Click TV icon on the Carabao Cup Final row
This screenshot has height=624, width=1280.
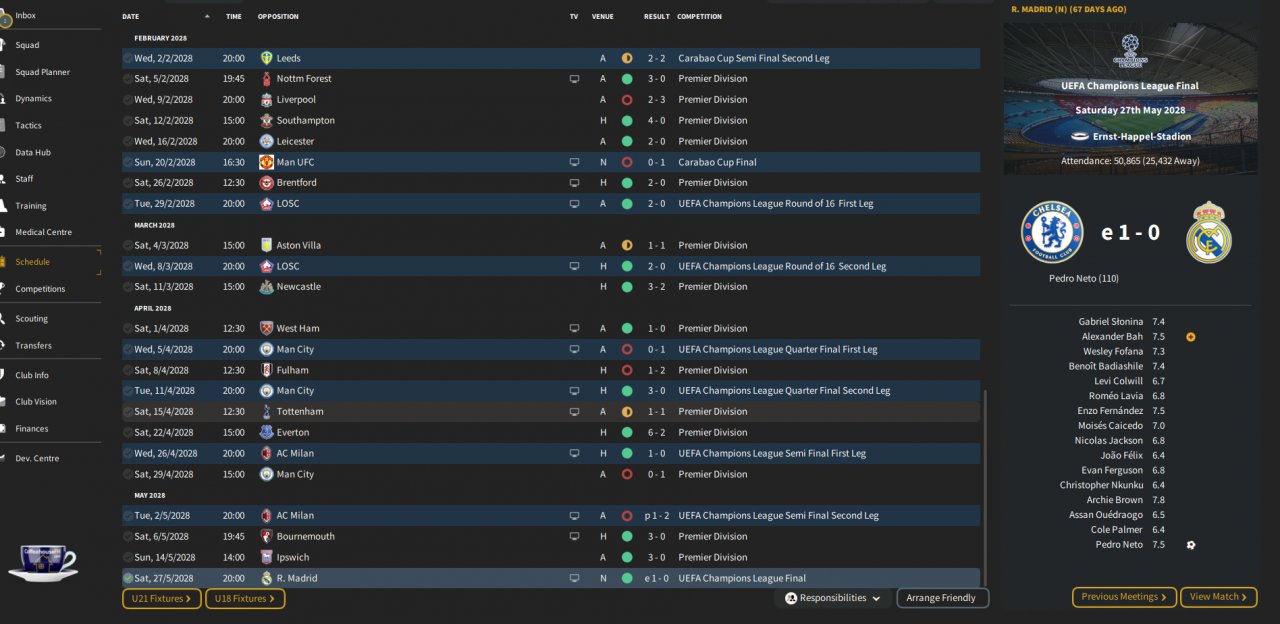[574, 162]
